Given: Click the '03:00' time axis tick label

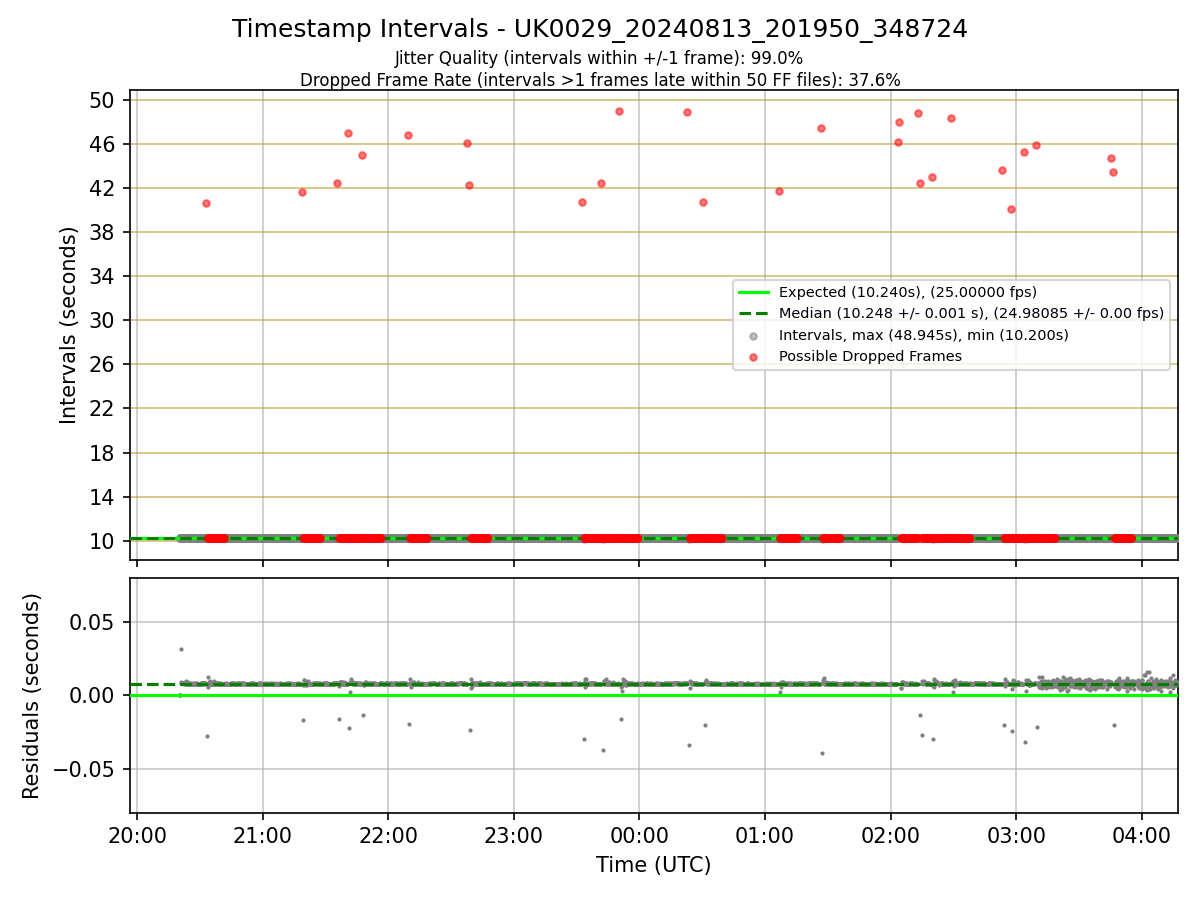Looking at the screenshot, I should point(1016,834).
